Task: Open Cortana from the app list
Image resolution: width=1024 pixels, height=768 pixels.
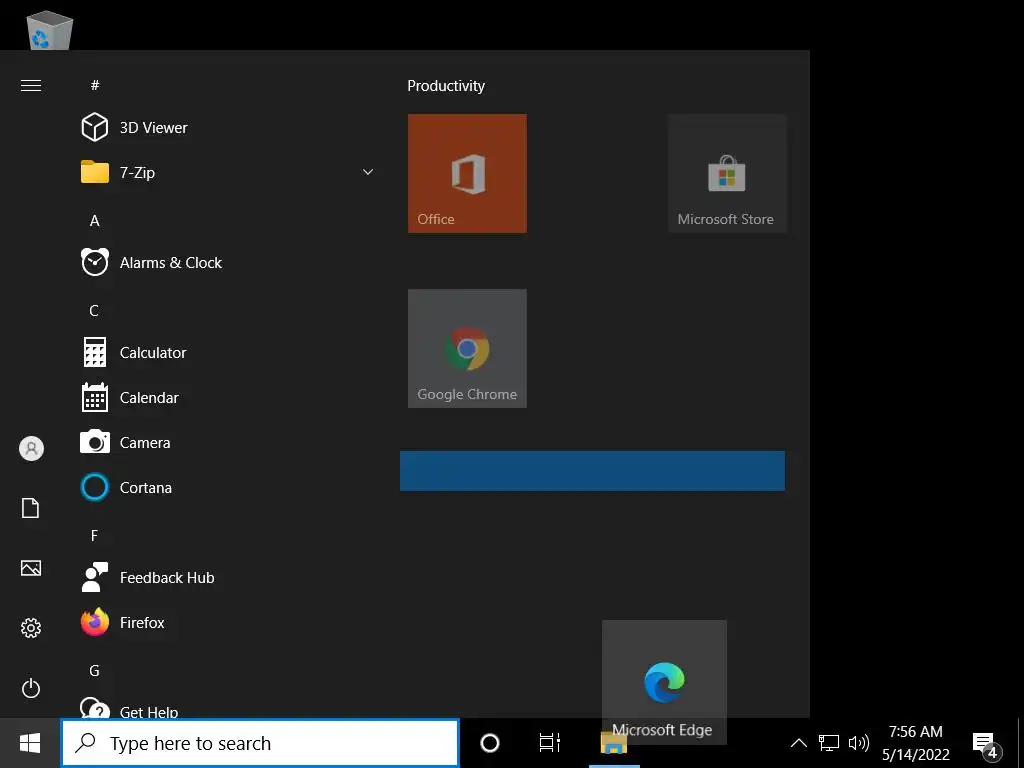Action: coord(225,488)
